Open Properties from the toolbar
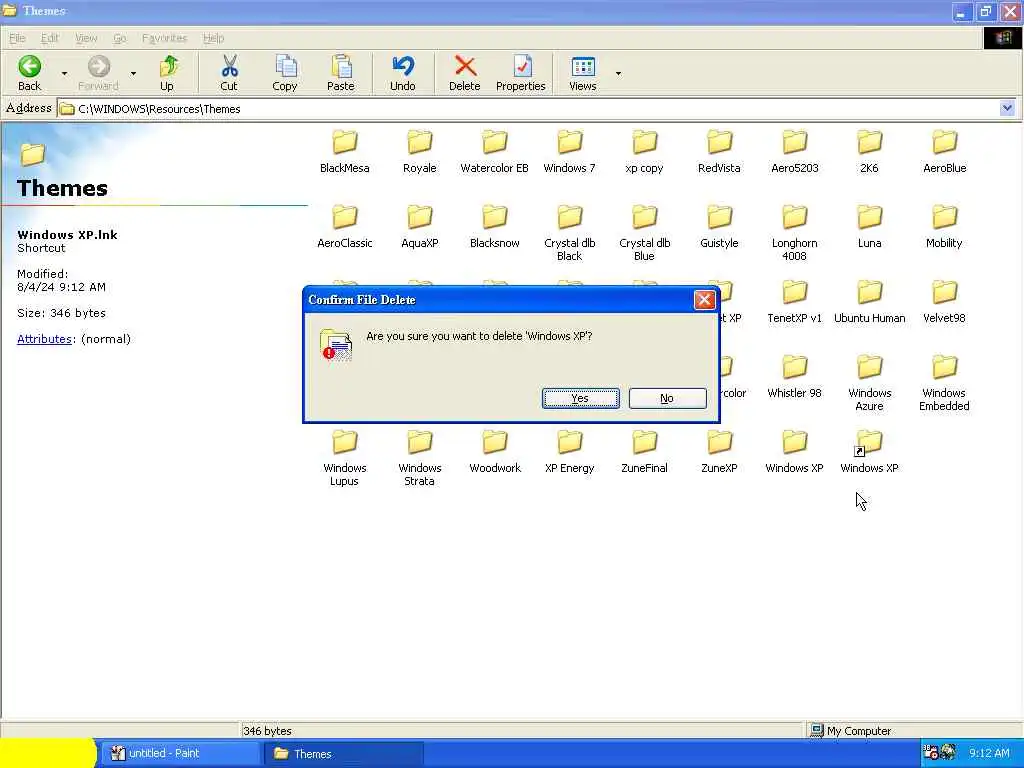 520,72
